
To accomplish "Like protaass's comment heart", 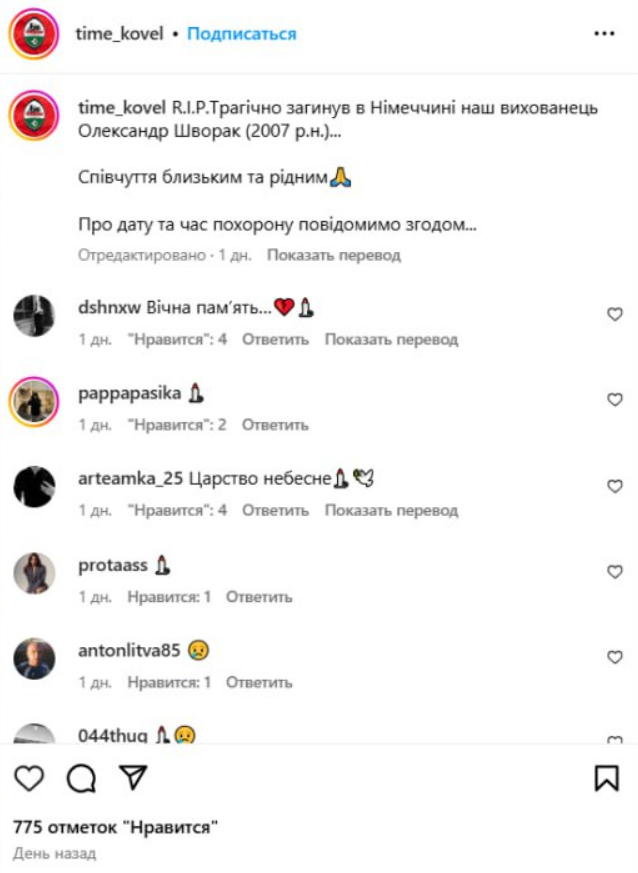I will coord(615,572).
